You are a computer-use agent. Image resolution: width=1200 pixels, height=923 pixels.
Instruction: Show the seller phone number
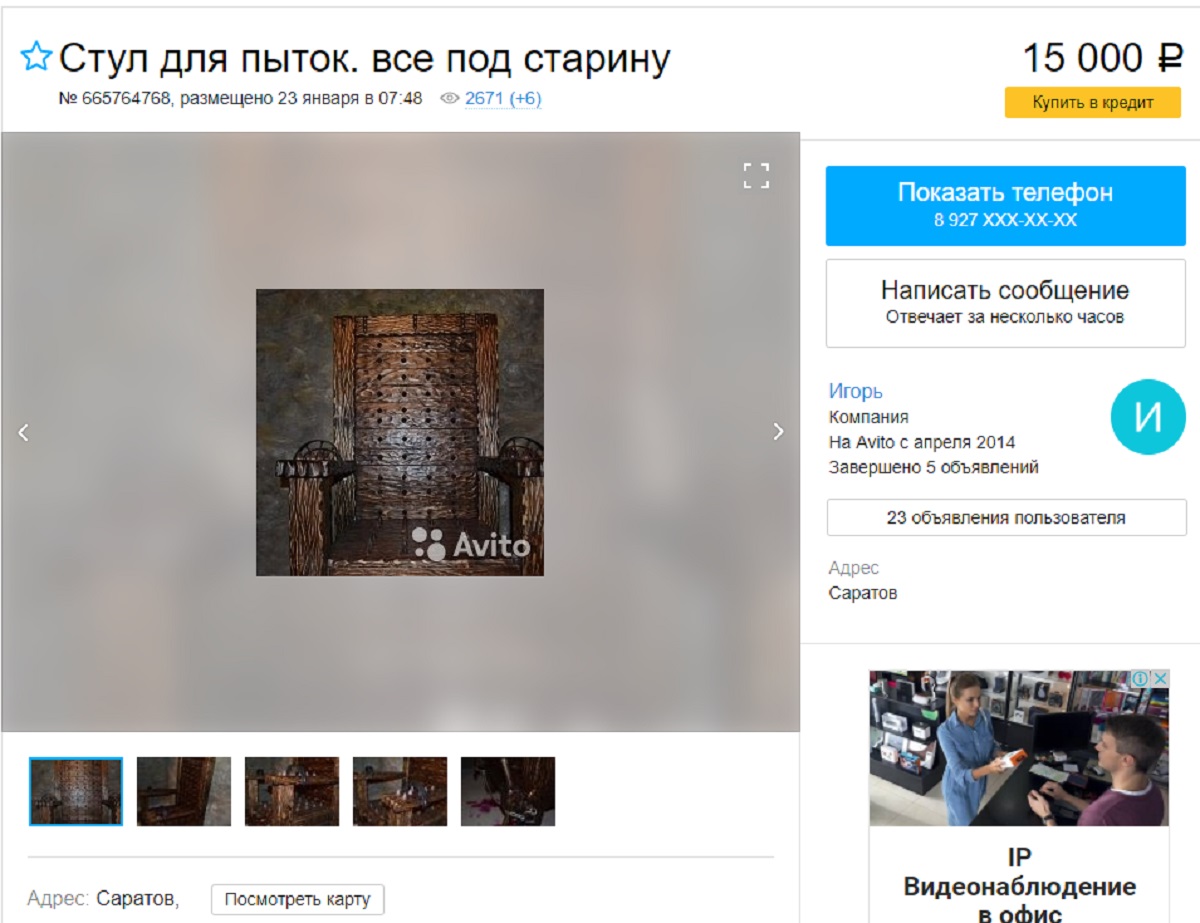(1005, 206)
